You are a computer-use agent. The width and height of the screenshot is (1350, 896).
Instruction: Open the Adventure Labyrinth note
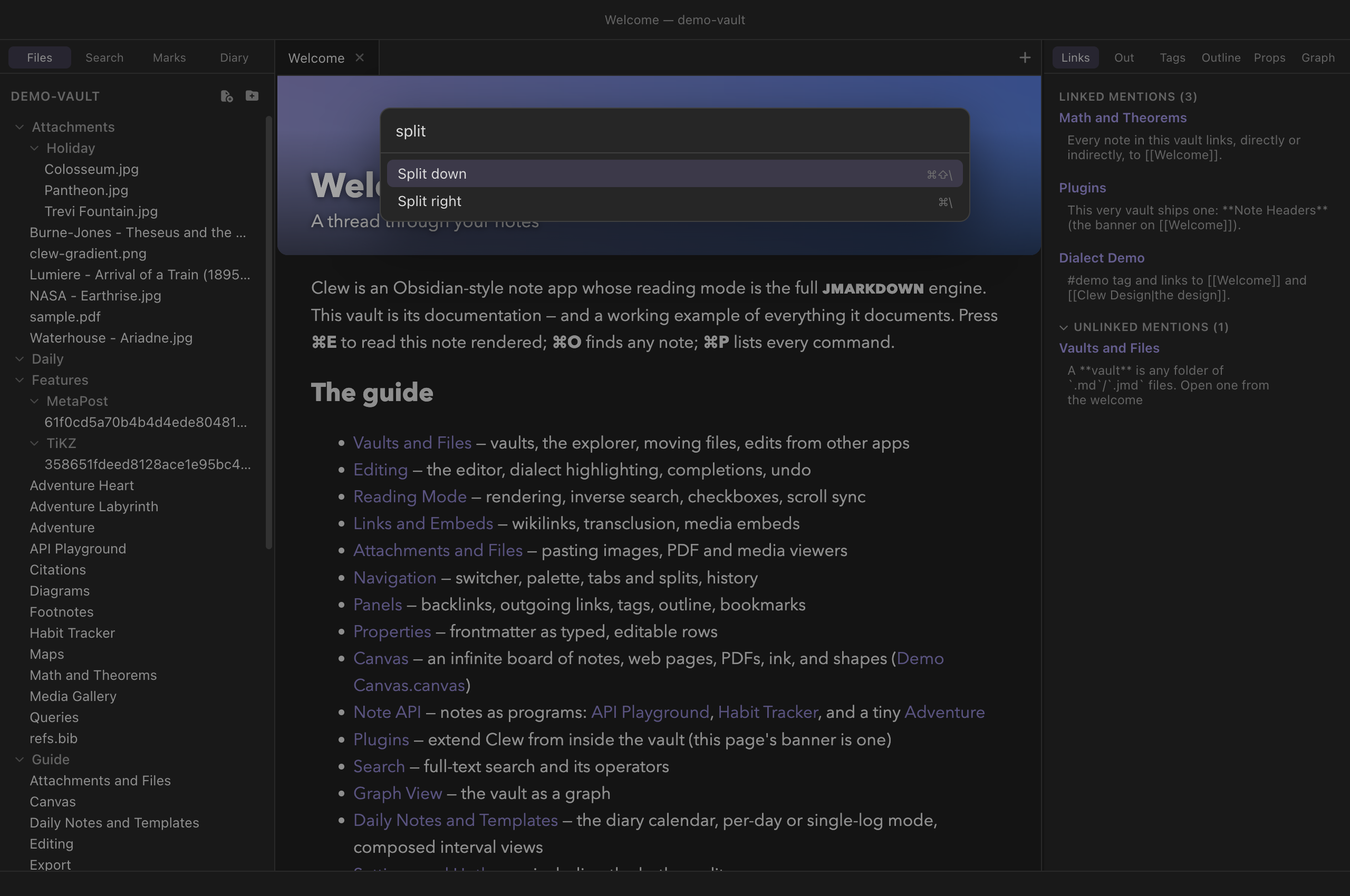coord(94,507)
